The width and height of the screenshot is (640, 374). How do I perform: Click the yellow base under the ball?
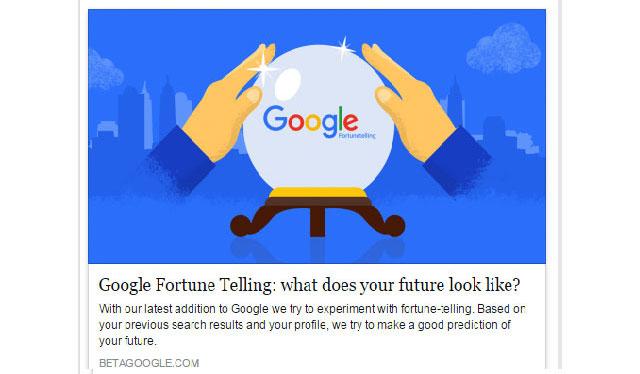pyautogui.click(x=318, y=193)
